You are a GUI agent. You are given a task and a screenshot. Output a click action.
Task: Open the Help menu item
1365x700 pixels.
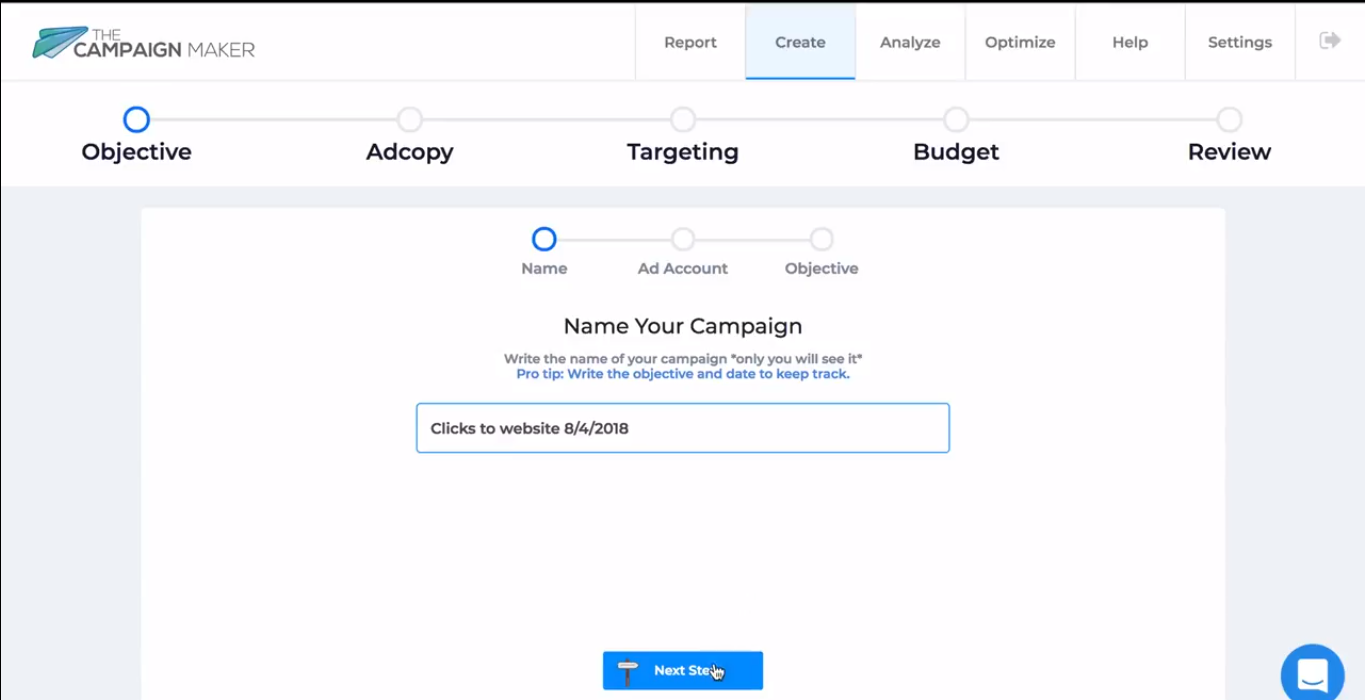(1129, 42)
